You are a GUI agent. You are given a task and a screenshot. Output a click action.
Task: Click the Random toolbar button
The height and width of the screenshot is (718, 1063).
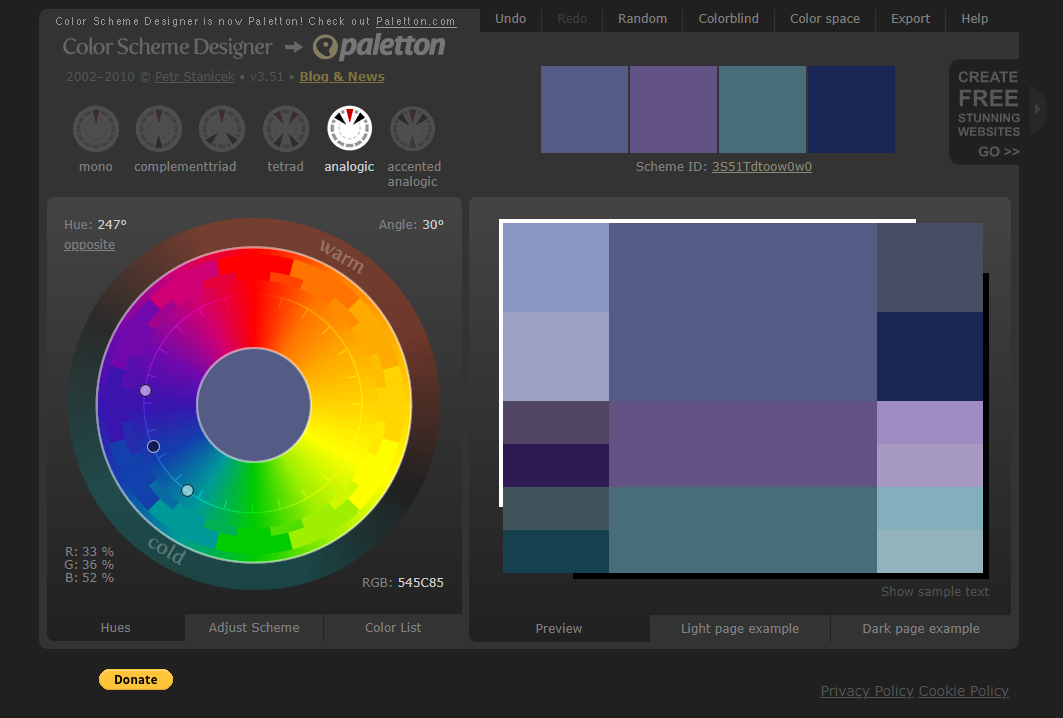(642, 19)
